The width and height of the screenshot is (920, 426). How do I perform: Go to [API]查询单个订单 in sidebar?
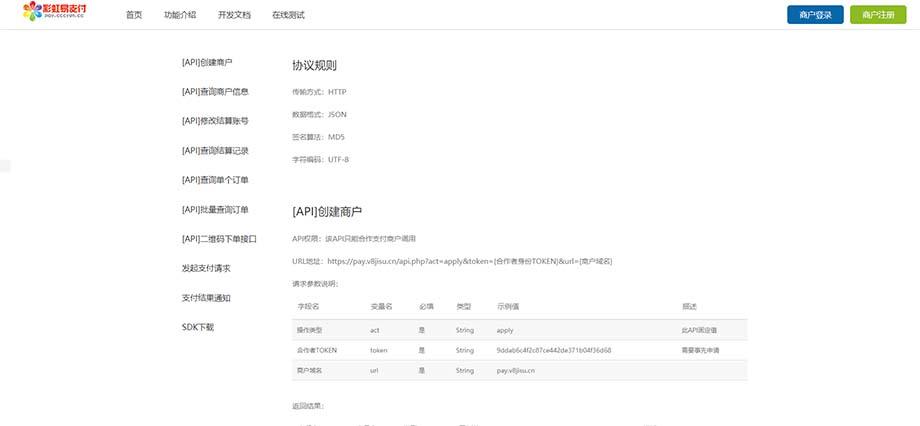215,180
